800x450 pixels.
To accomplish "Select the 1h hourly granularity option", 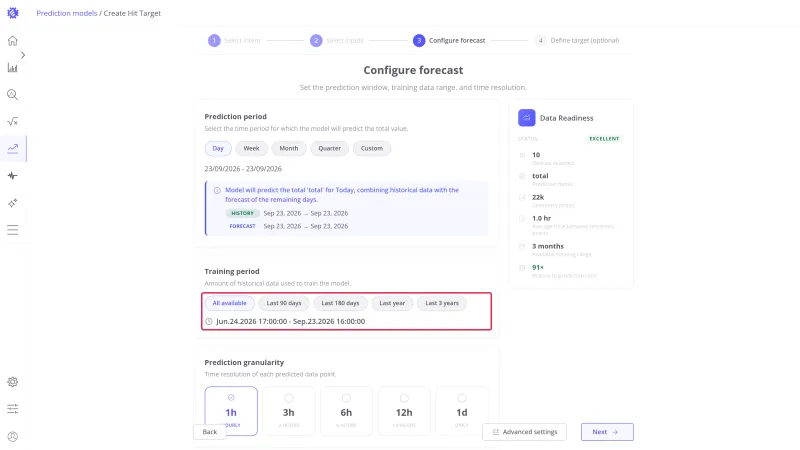I will [x=231, y=411].
